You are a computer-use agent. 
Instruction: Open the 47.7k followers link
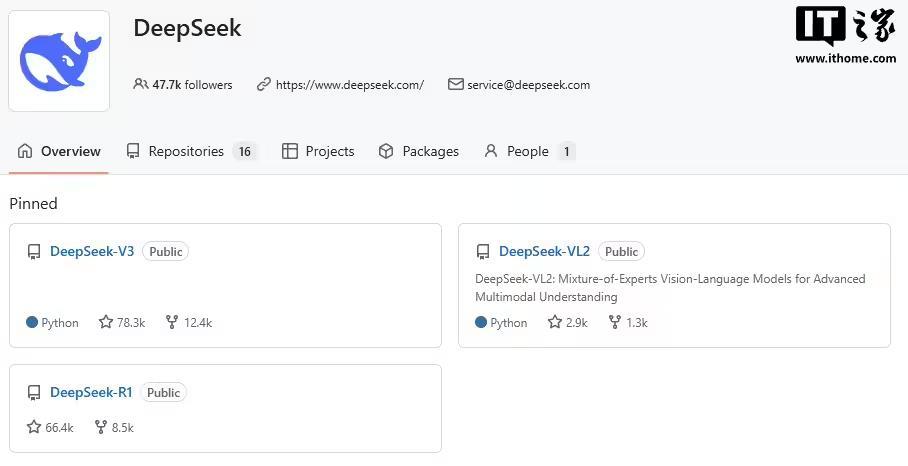(192, 85)
